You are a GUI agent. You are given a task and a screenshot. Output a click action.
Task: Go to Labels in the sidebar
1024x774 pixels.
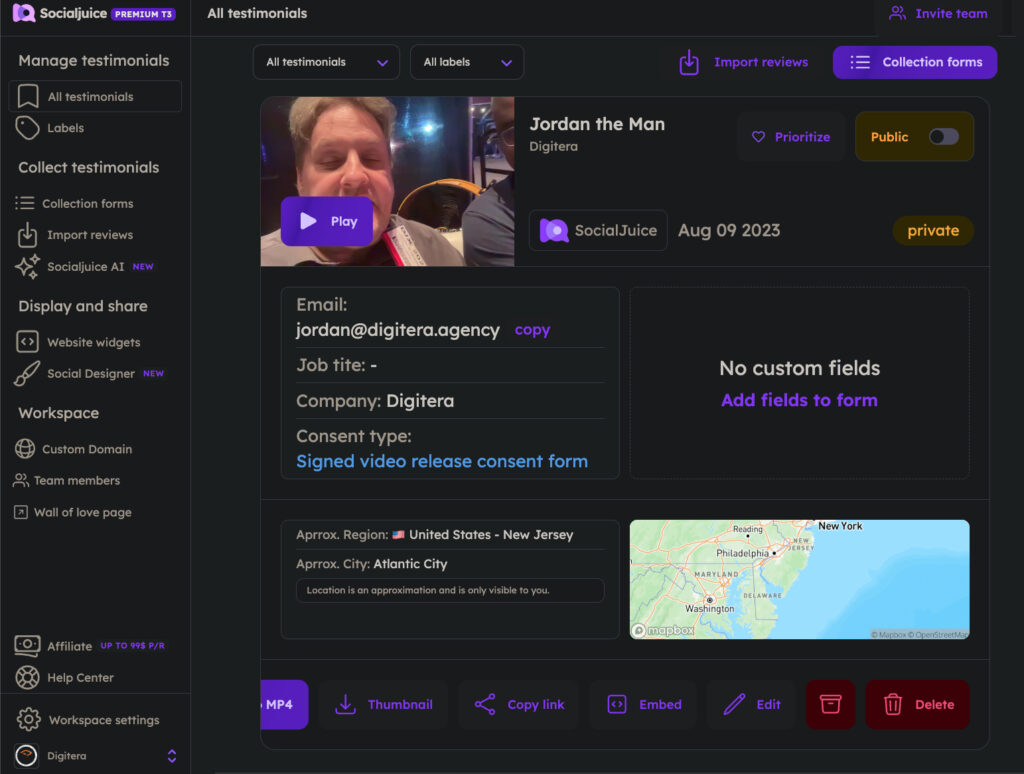(65, 128)
